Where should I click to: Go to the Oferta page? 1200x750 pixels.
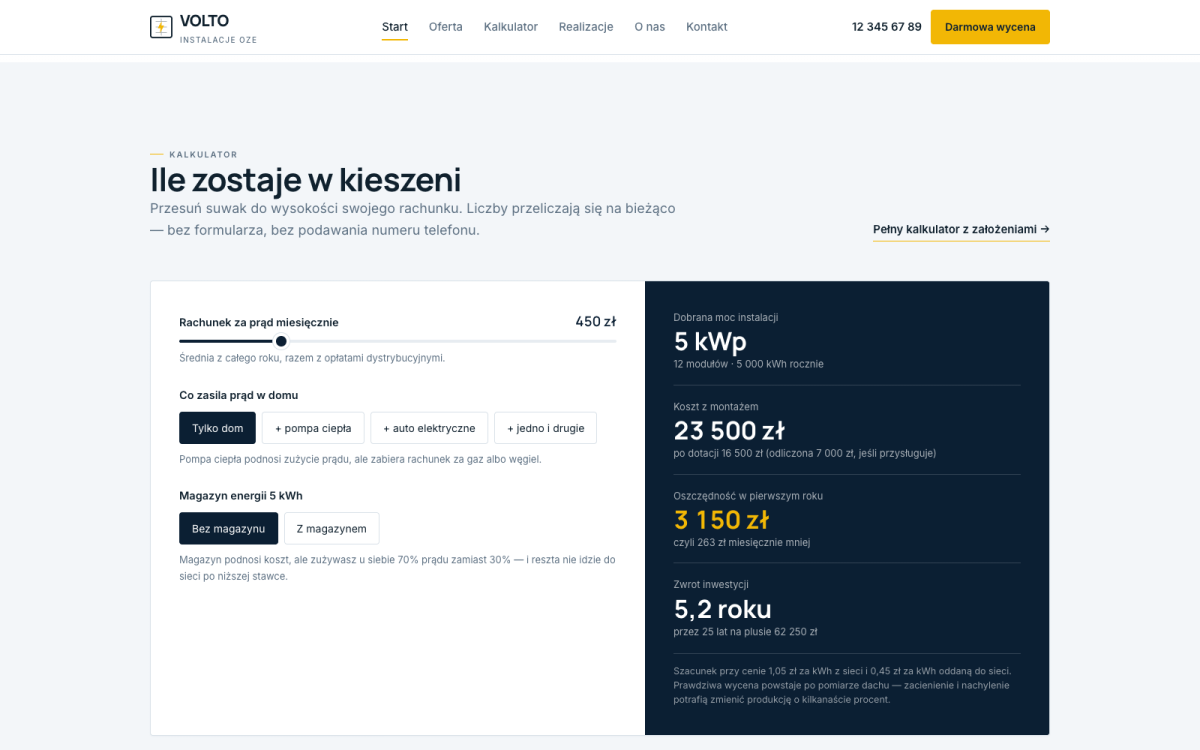446,27
